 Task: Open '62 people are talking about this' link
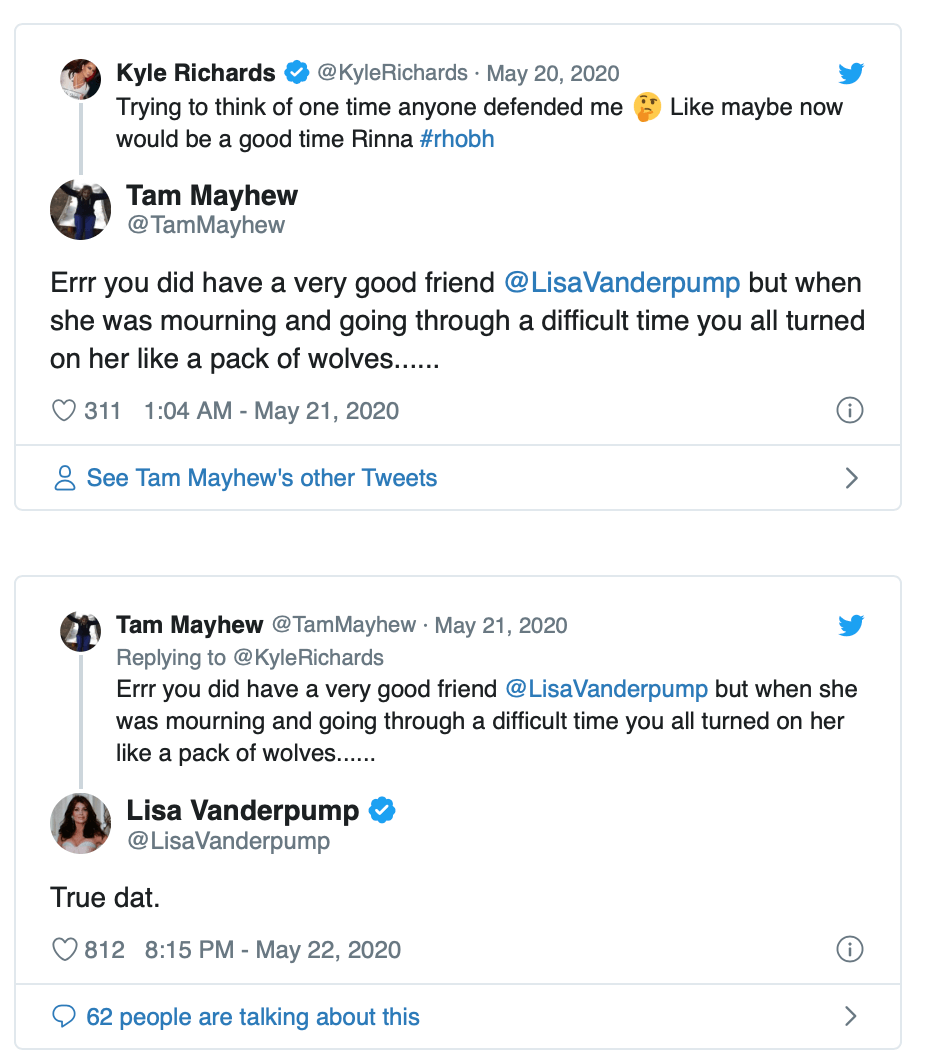[x=253, y=1017]
